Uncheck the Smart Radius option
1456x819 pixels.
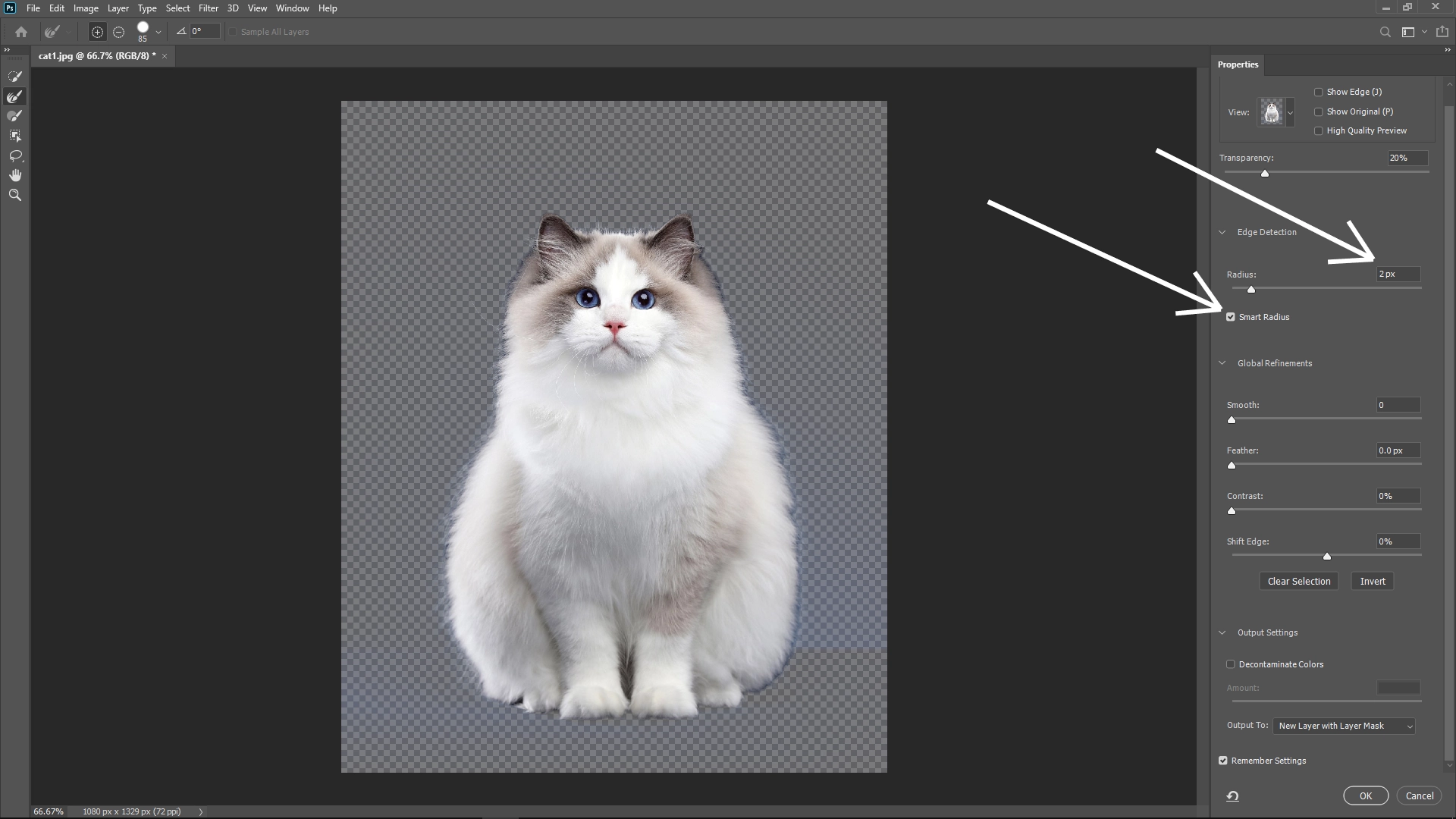[1229, 316]
